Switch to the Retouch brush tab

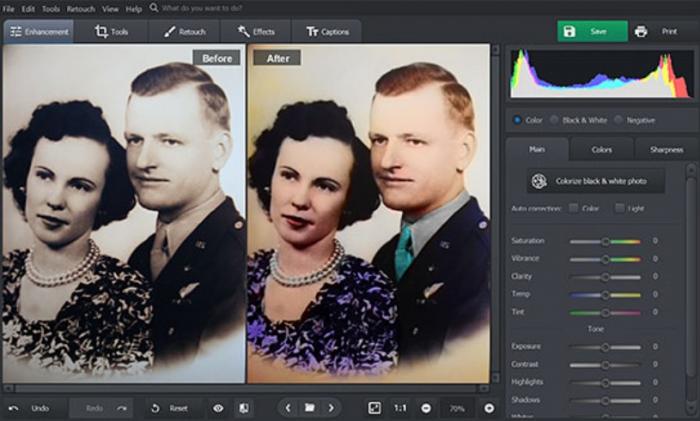(x=184, y=32)
